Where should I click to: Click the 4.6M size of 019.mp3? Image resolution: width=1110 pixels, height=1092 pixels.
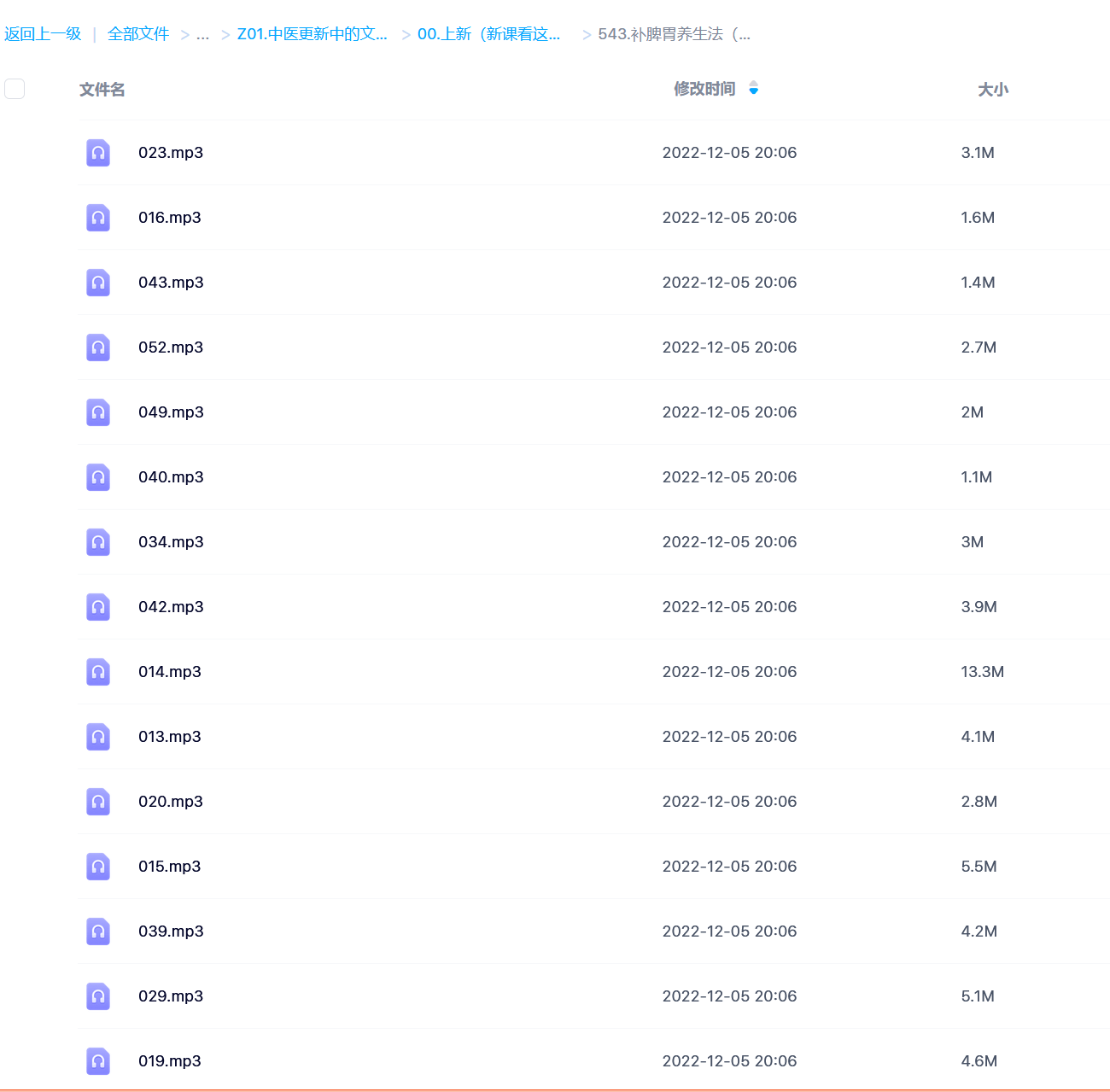(x=979, y=1061)
